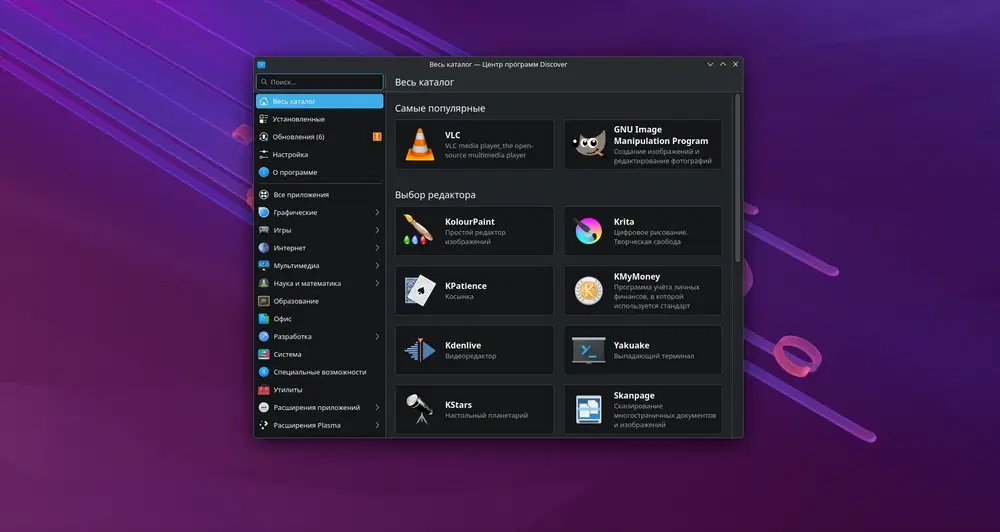Expand the Разработка category chevron

coord(377,336)
